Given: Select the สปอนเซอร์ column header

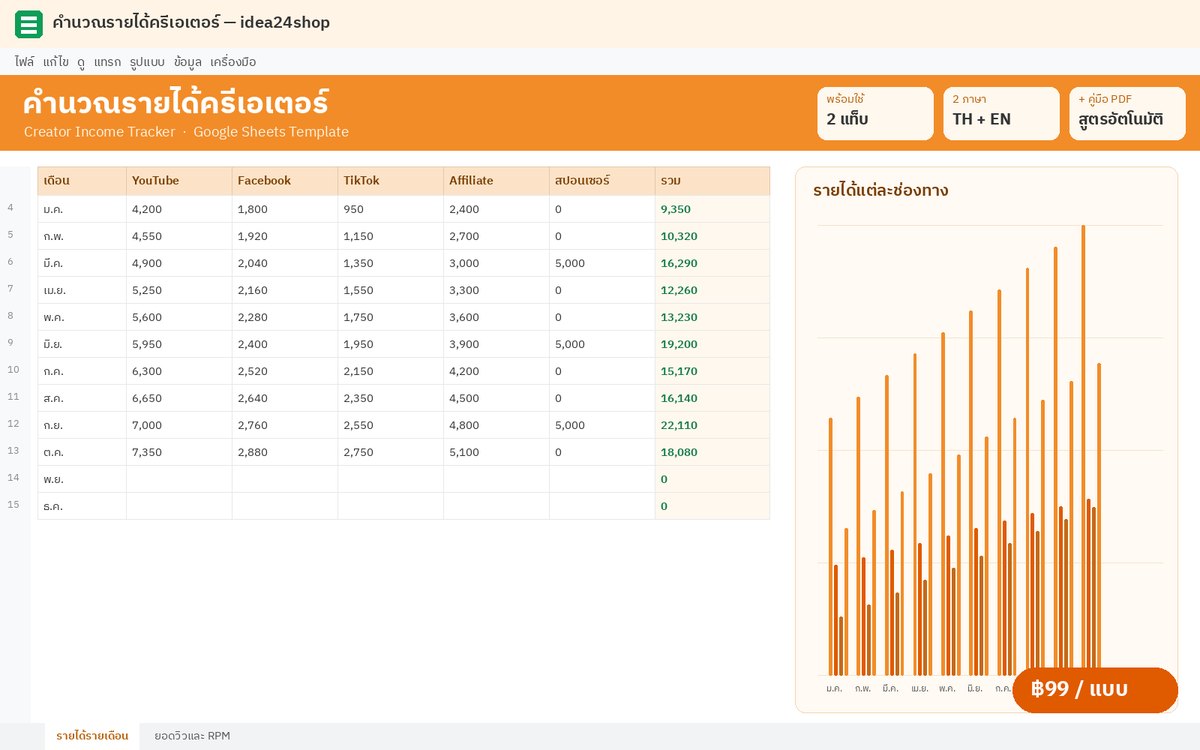Looking at the screenshot, I should (x=603, y=181).
